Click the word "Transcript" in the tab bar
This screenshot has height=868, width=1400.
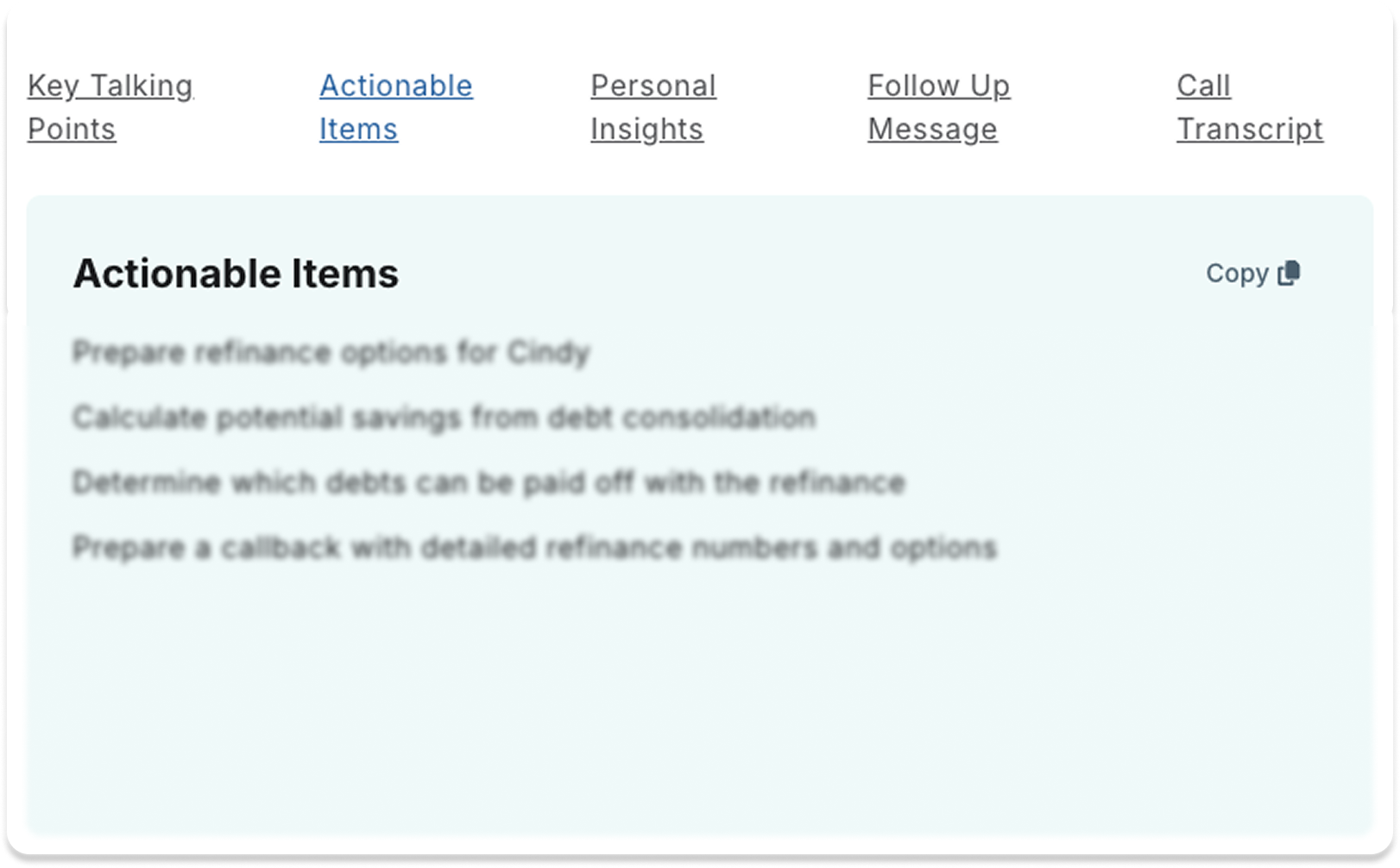1249,129
